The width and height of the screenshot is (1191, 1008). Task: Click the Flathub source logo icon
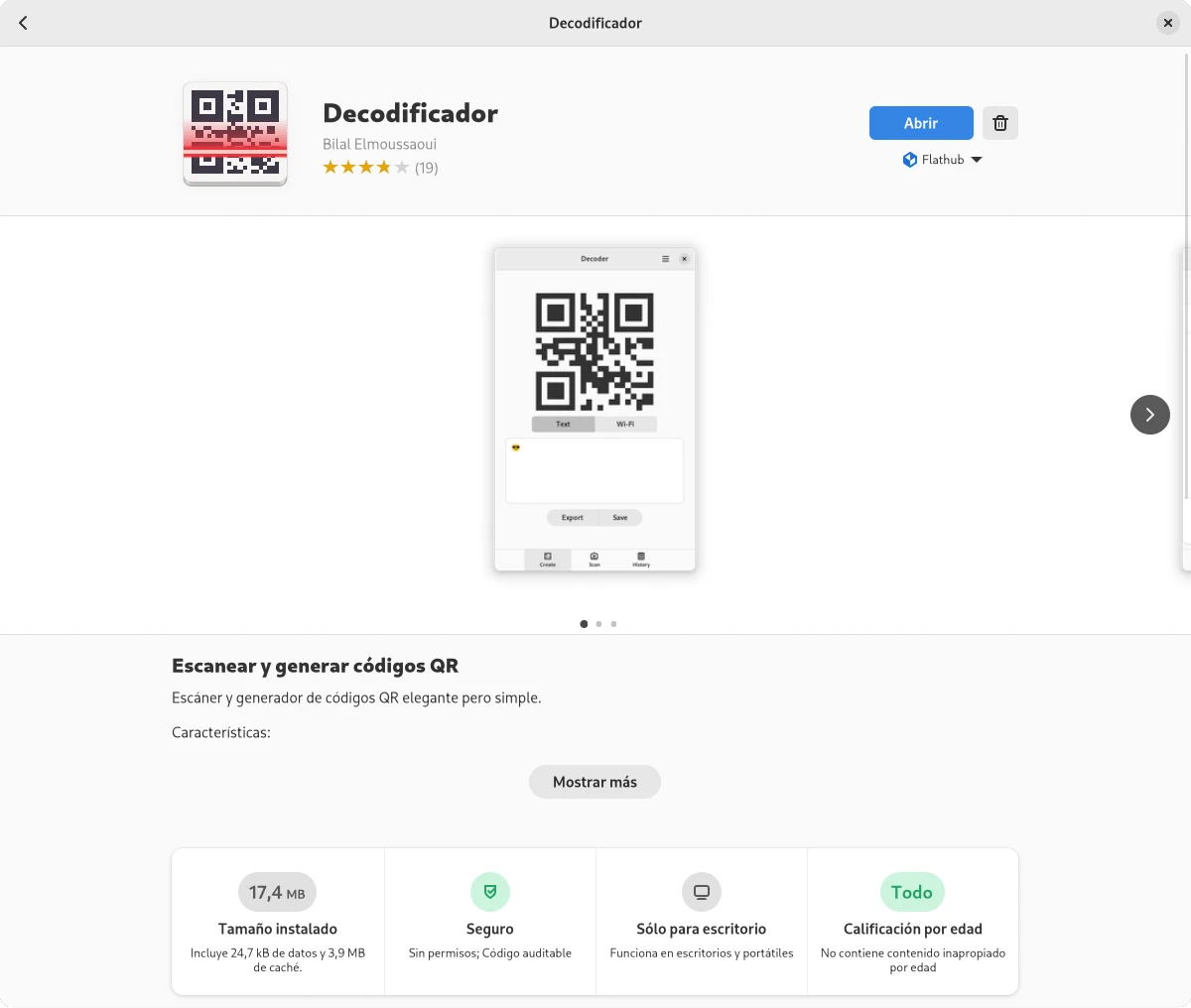[910, 160]
